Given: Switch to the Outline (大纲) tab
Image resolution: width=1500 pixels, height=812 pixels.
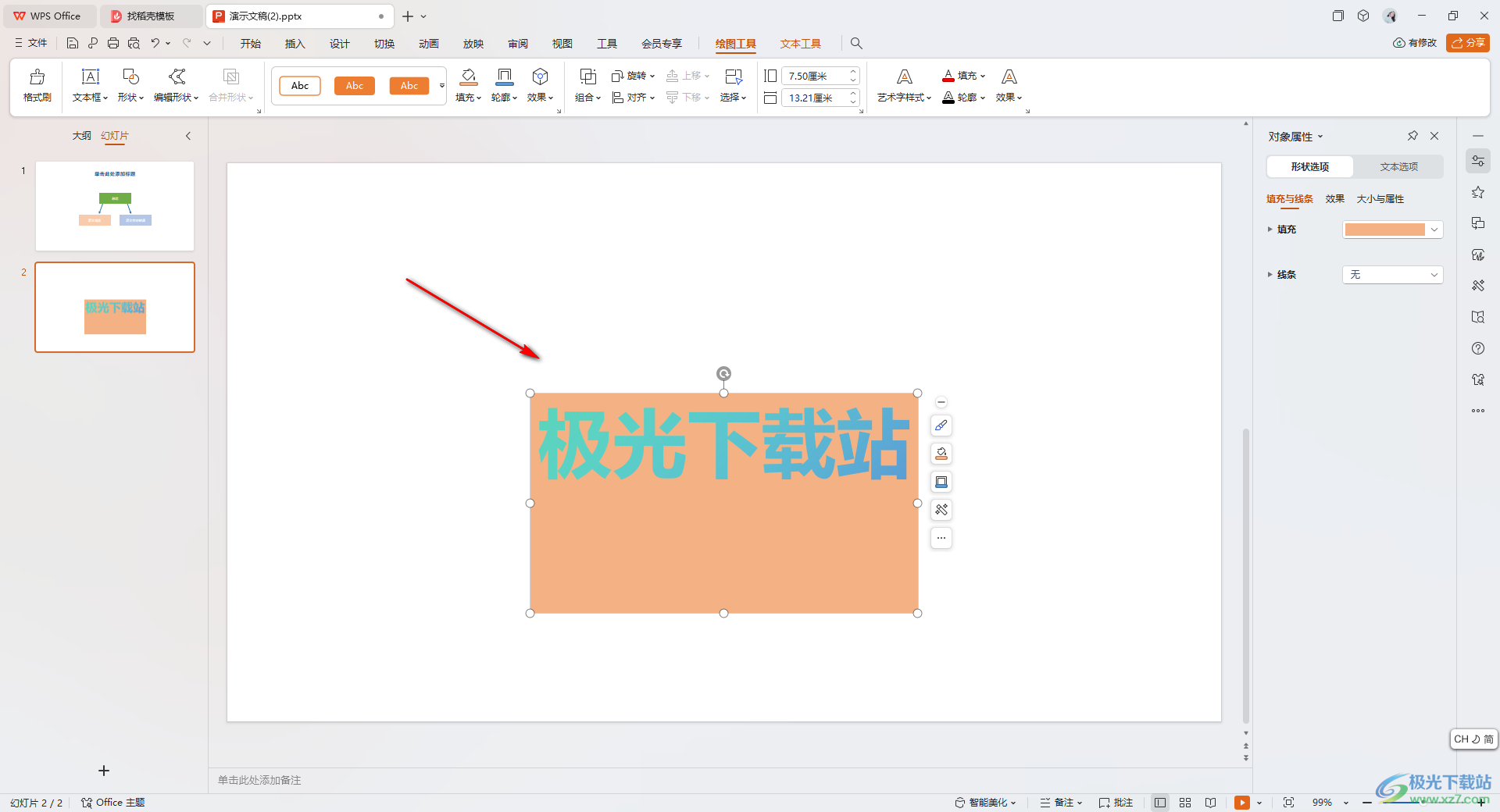Looking at the screenshot, I should point(82,136).
